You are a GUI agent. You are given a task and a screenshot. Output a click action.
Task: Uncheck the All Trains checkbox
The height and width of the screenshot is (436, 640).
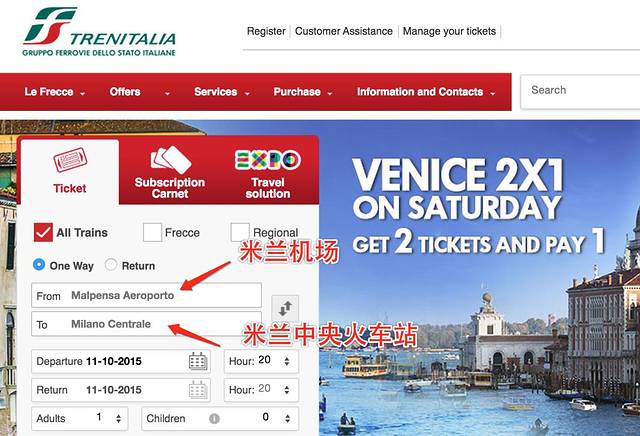click(43, 232)
